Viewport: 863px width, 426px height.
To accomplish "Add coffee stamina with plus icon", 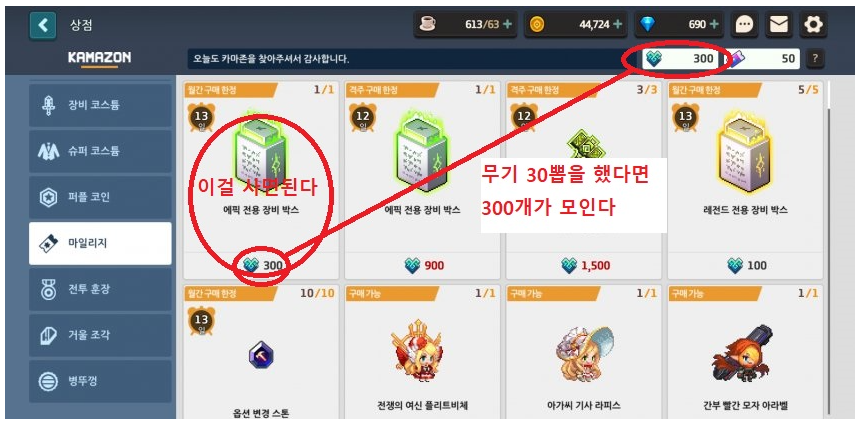I will tap(507, 24).
